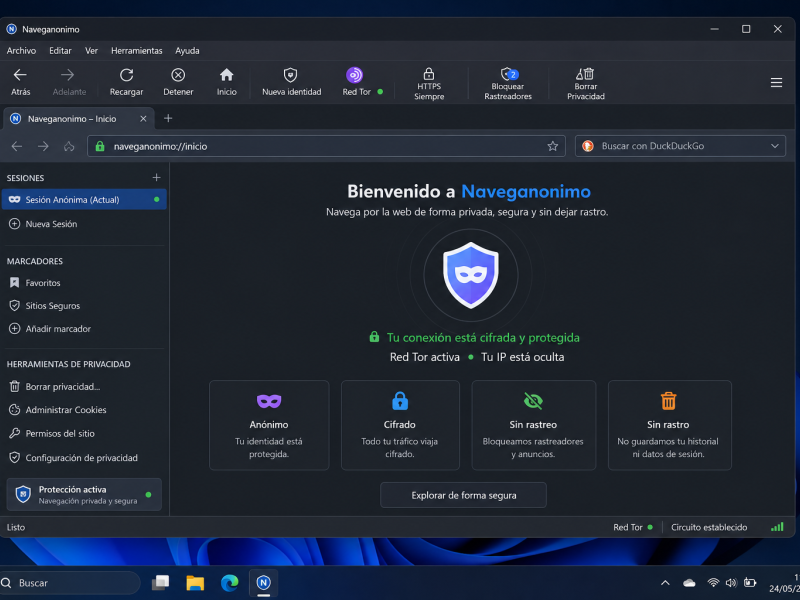Open File Explorer from the taskbar
This screenshot has height=600, width=800.
point(195,583)
